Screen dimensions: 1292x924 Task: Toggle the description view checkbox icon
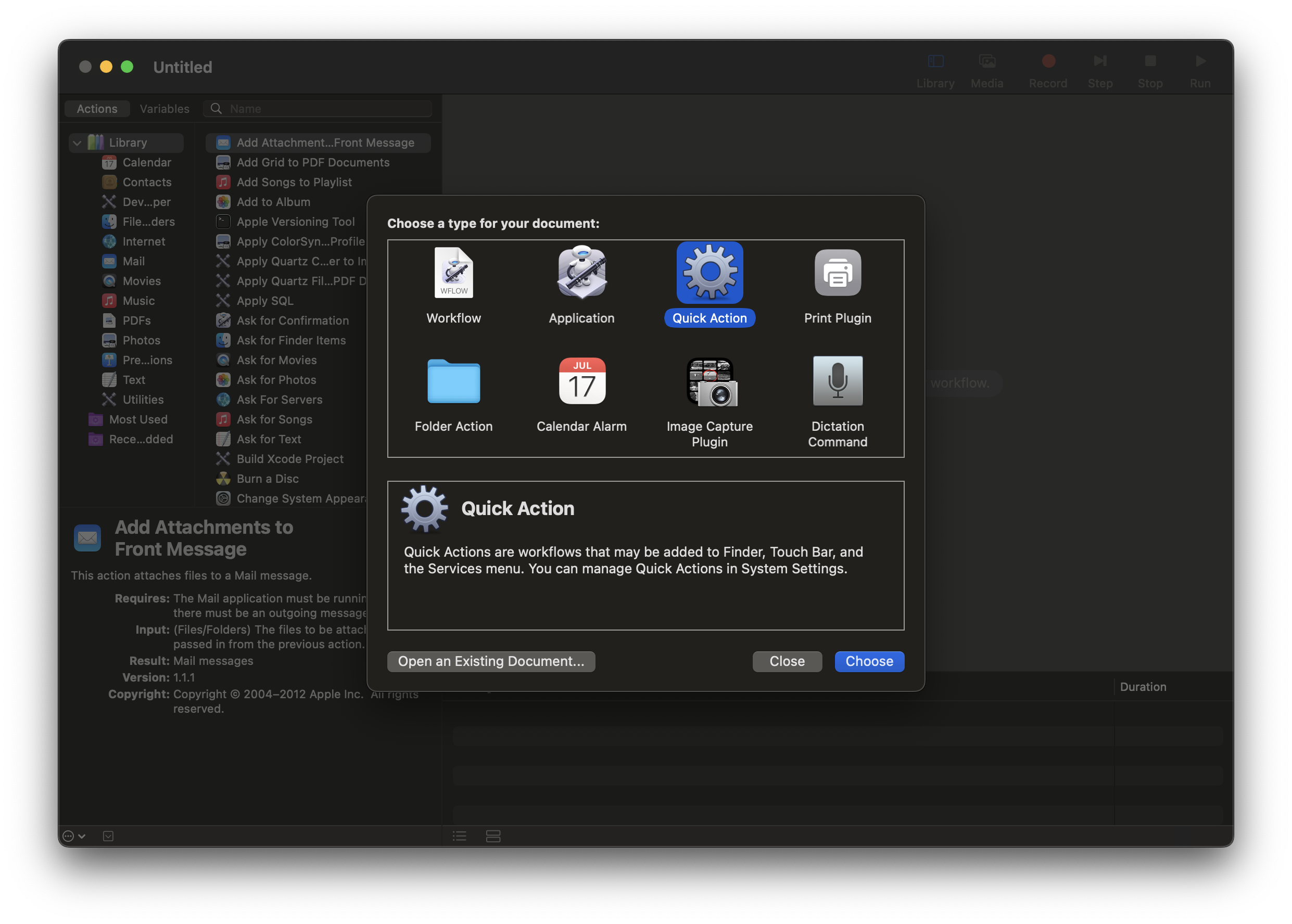click(x=108, y=836)
